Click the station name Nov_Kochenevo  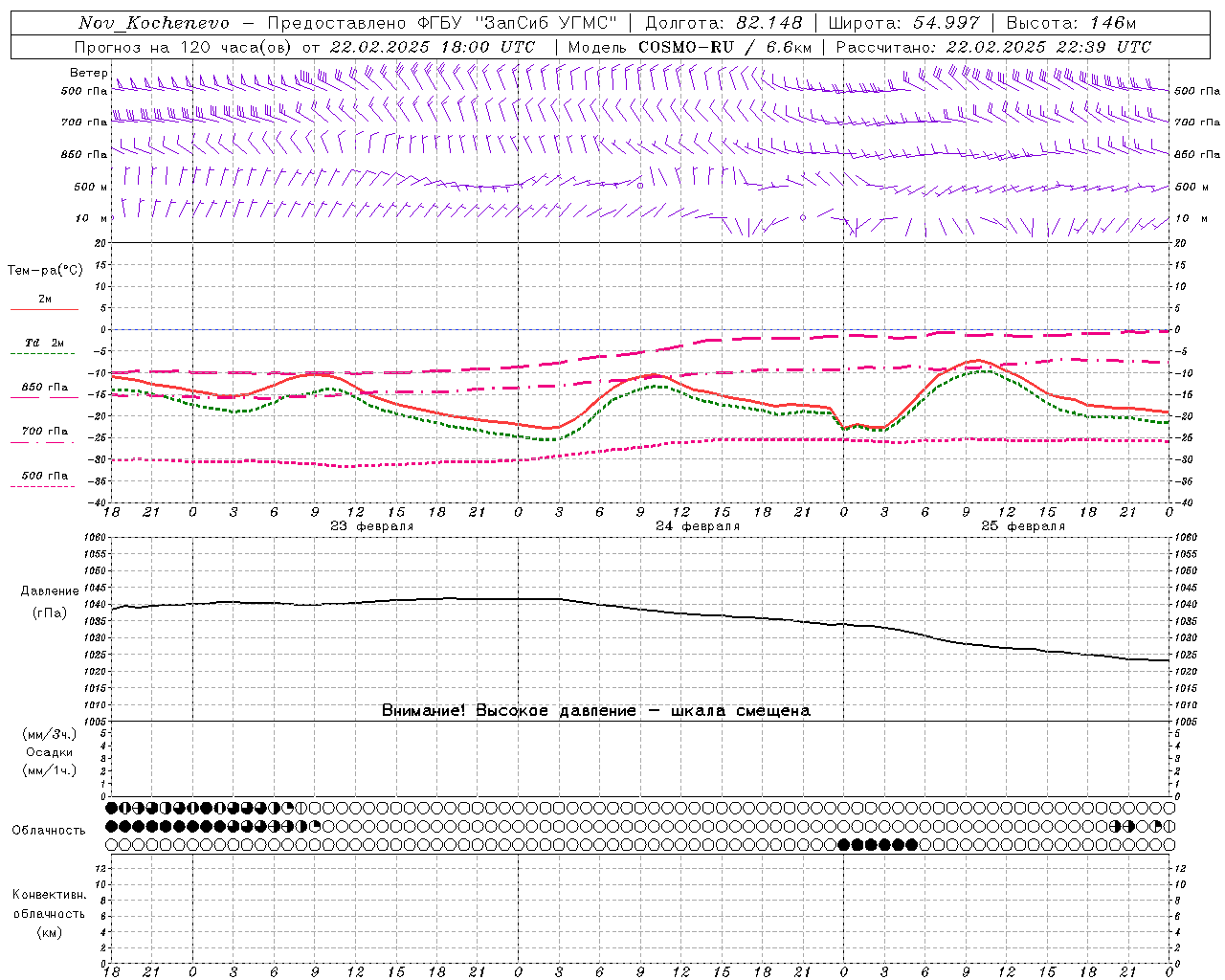[154, 23]
